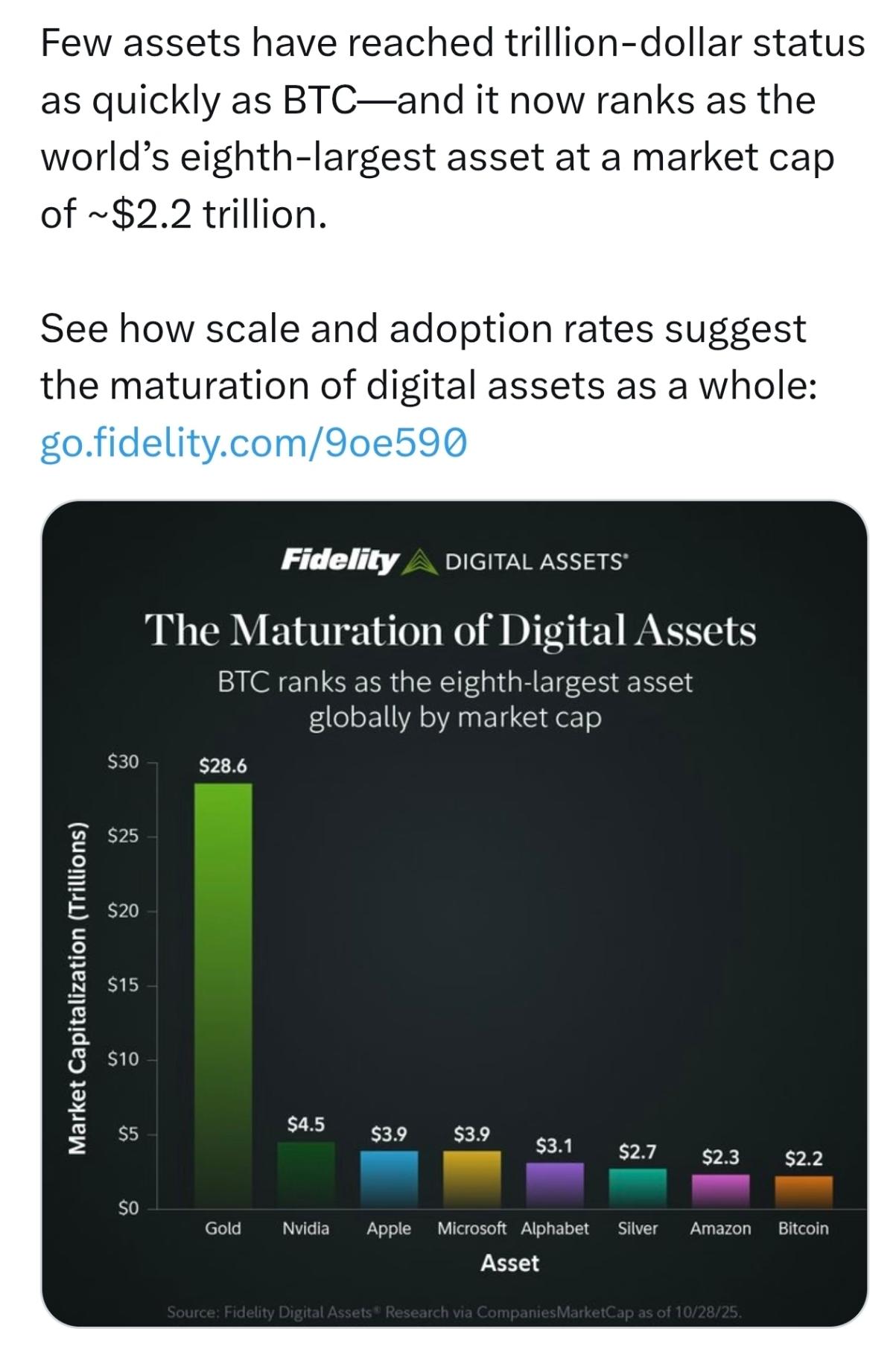Click the chart subtitle about BTC ranking

click(455, 699)
